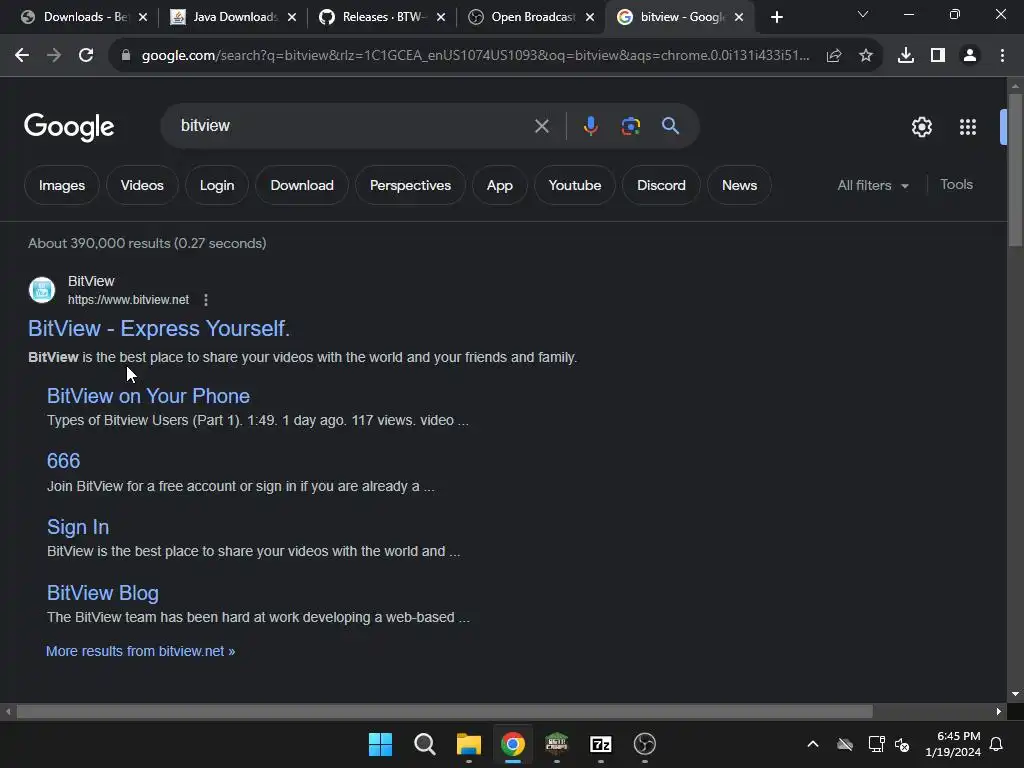Select the Youtube filter chip

click(575, 185)
